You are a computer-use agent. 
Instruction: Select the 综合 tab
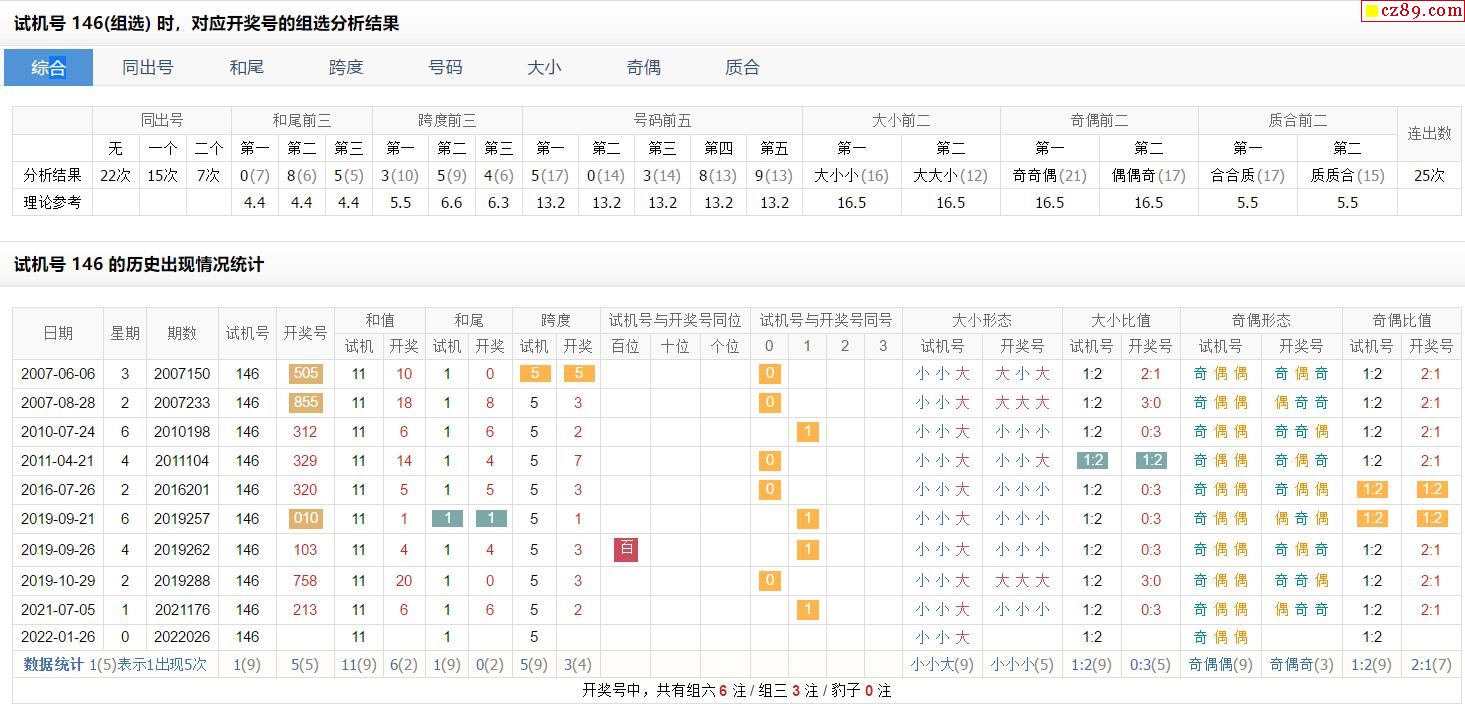point(48,68)
